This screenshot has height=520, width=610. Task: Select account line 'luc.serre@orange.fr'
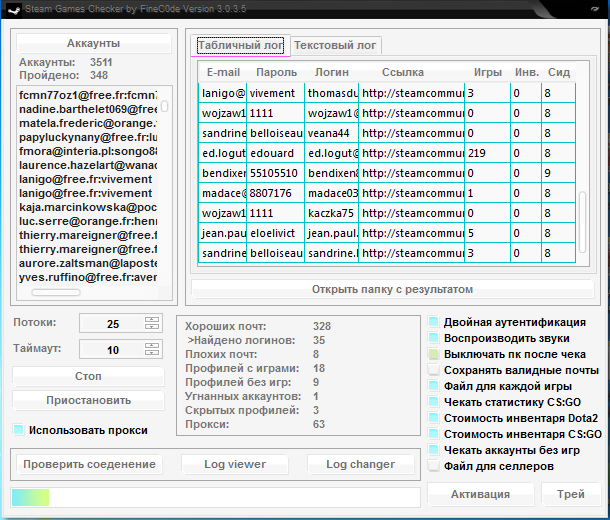tap(88, 221)
